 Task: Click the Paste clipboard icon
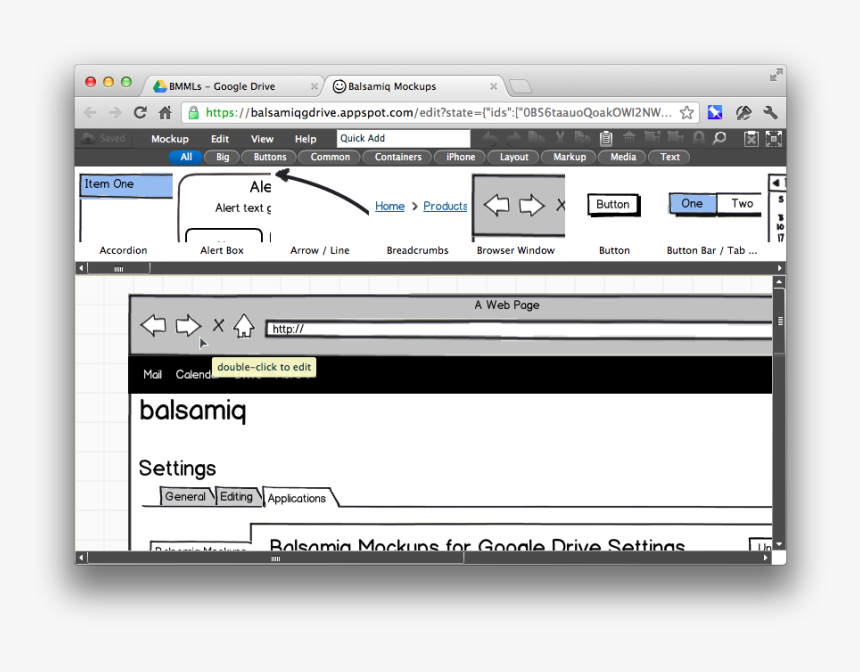point(606,138)
